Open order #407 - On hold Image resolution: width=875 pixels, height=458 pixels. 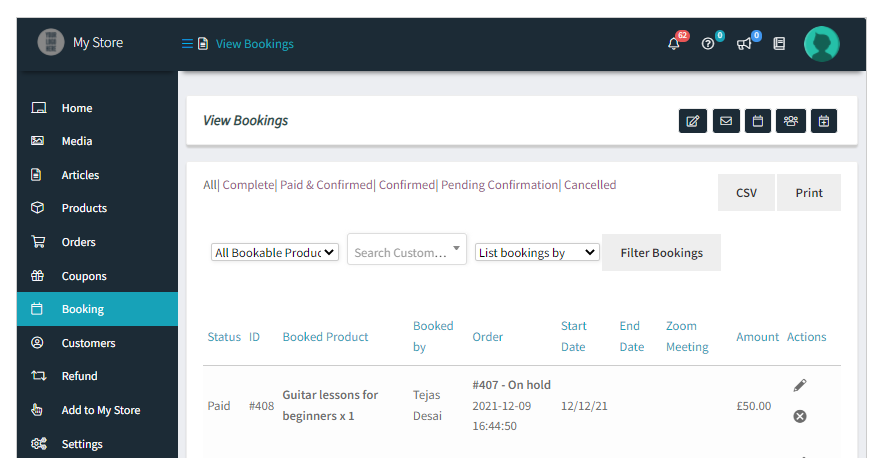[x=511, y=385]
